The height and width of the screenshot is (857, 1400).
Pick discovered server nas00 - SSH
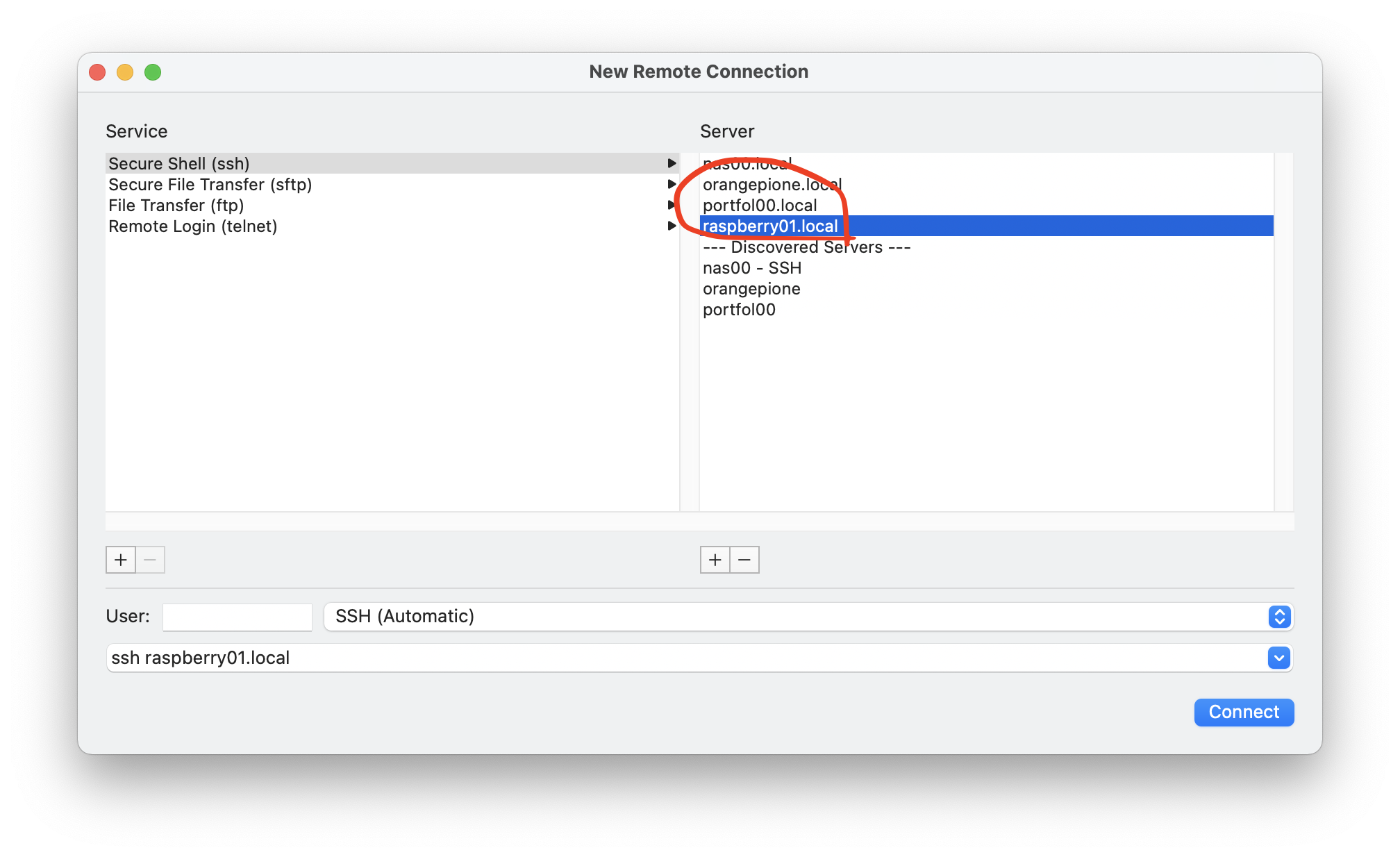coord(752,268)
